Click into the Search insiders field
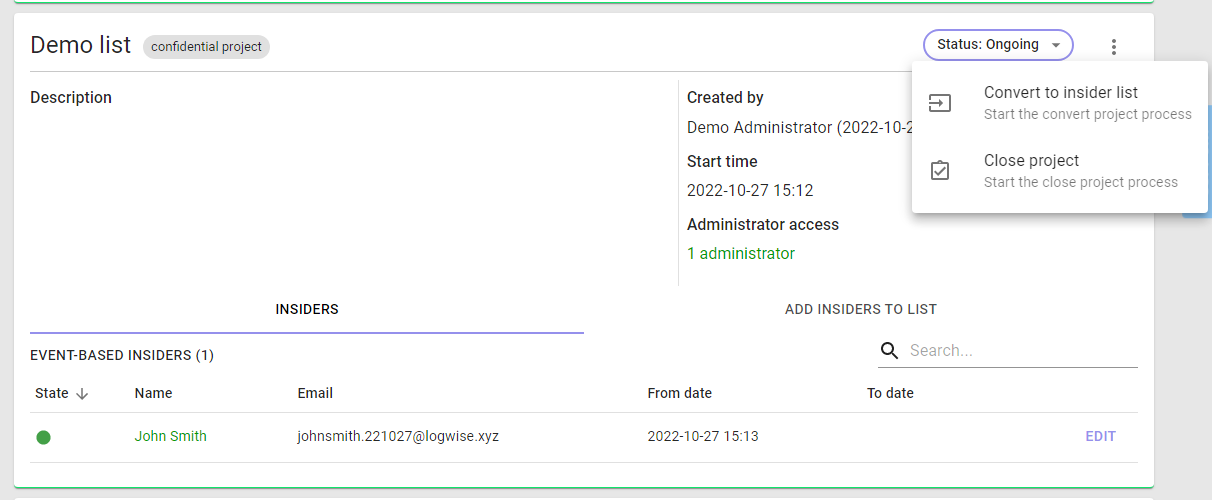 [x=1020, y=351]
